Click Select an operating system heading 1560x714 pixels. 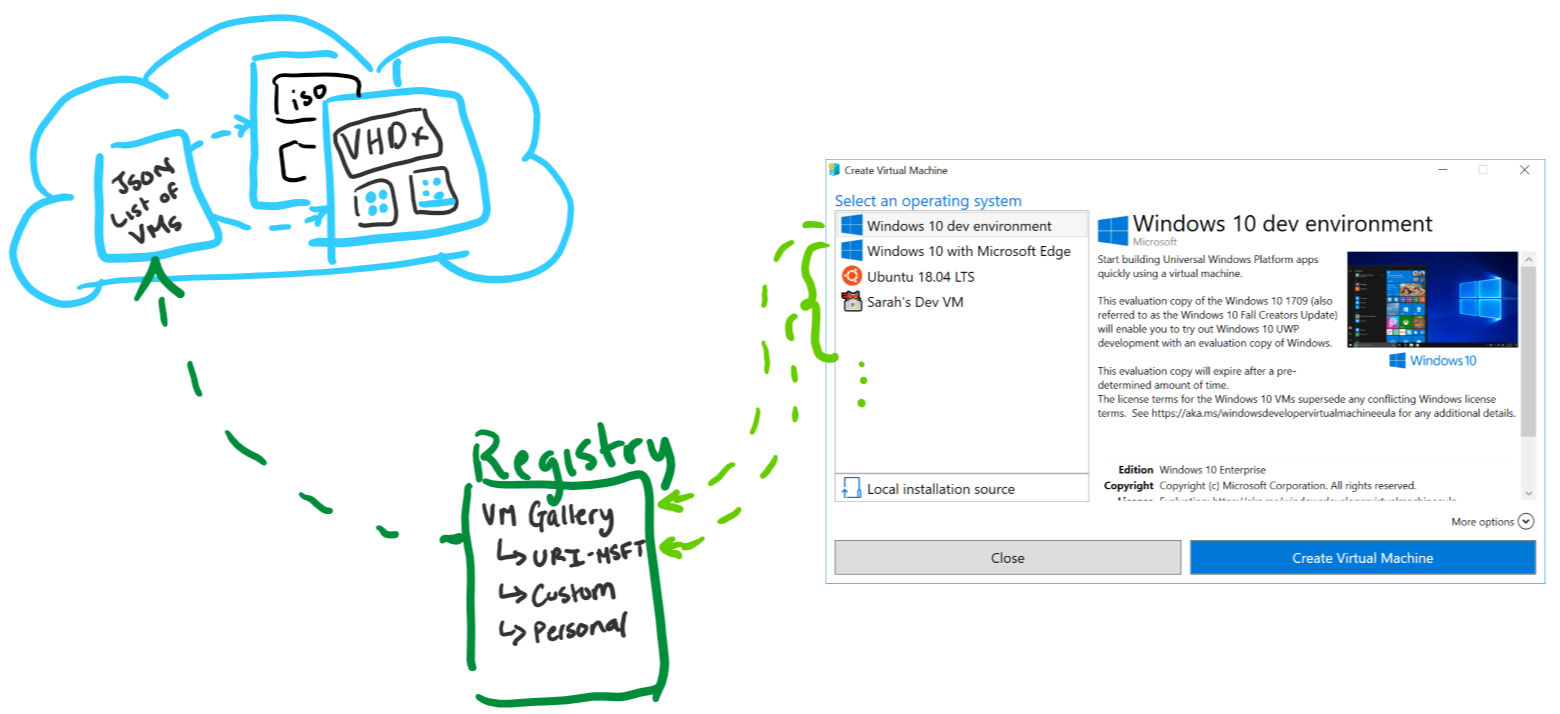pyautogui.click(x=928, y=201)
